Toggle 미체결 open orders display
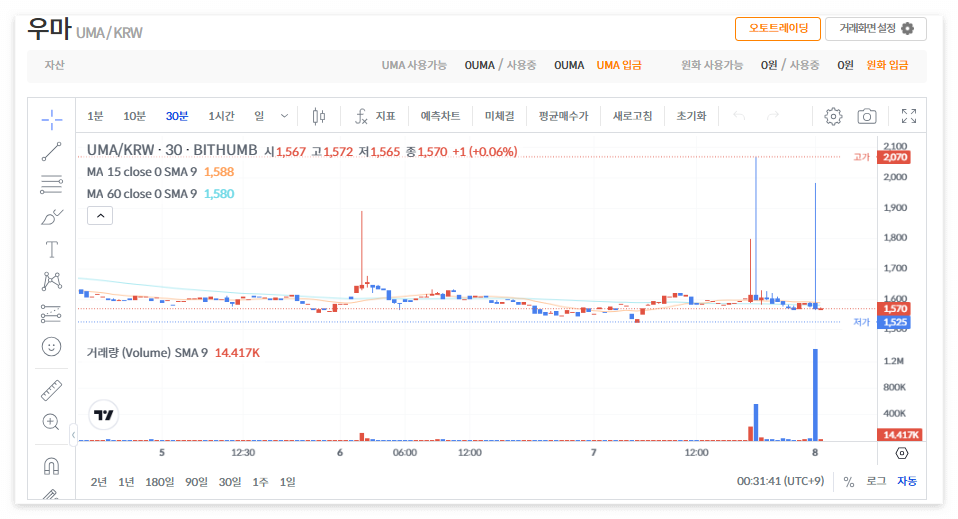The image size is (958, 519). tap(500, 116)
